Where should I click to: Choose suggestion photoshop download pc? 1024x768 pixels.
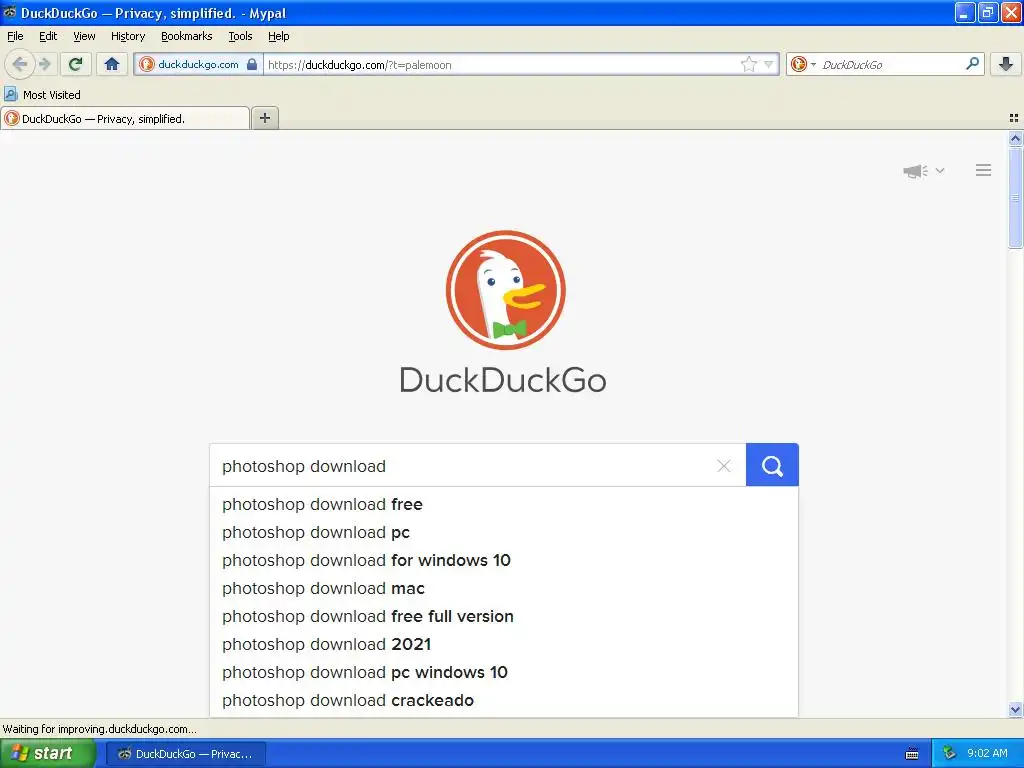(504, 532)
